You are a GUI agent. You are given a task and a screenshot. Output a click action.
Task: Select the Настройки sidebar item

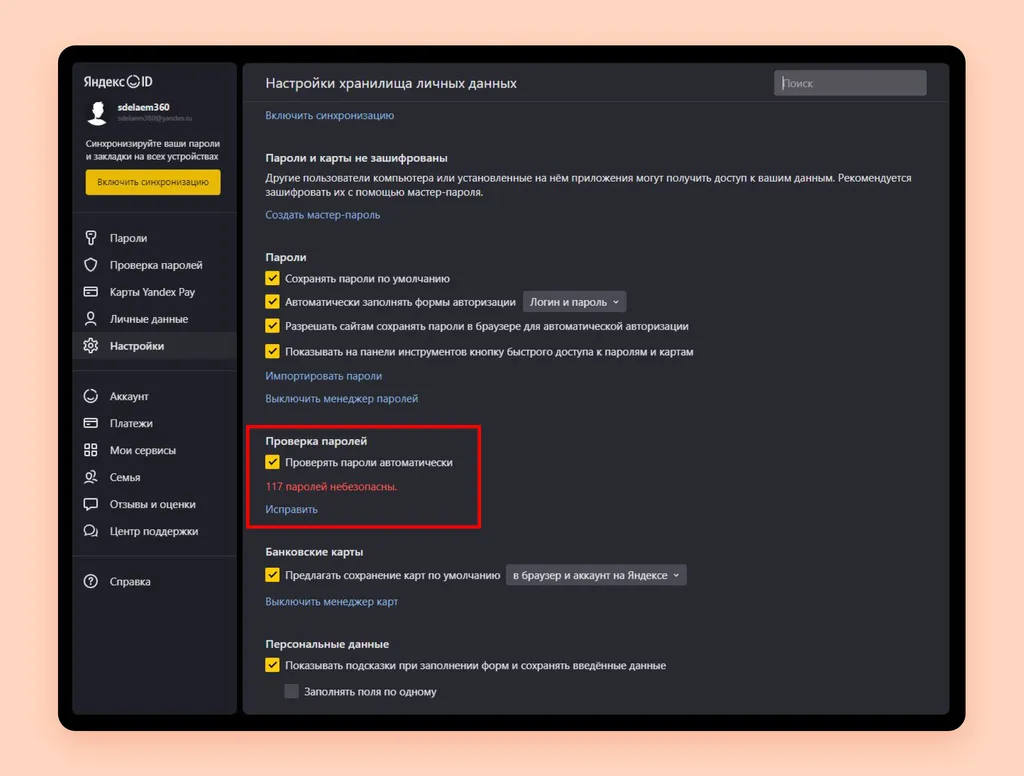tap(154, 346)
